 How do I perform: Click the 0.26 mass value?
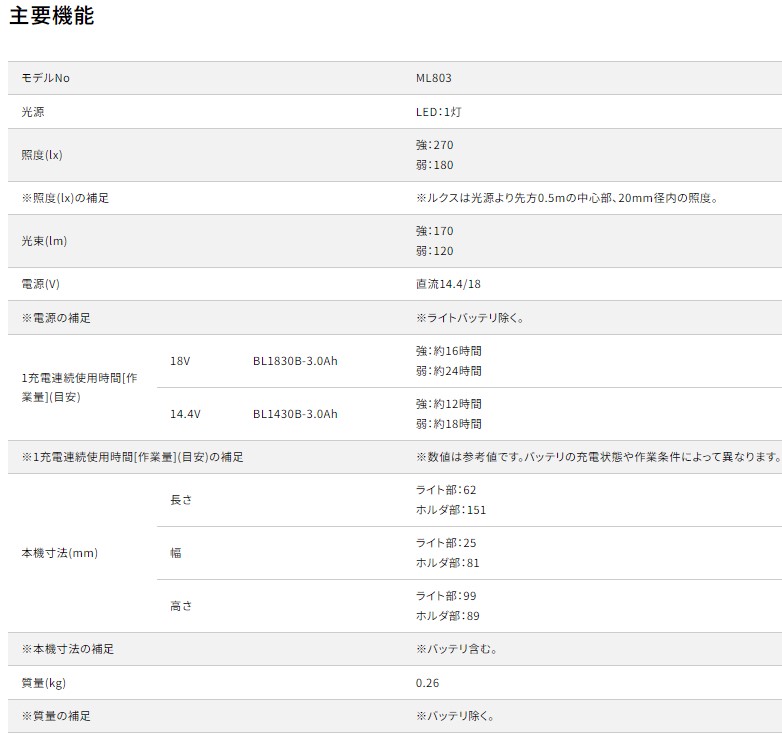(427, 683)
